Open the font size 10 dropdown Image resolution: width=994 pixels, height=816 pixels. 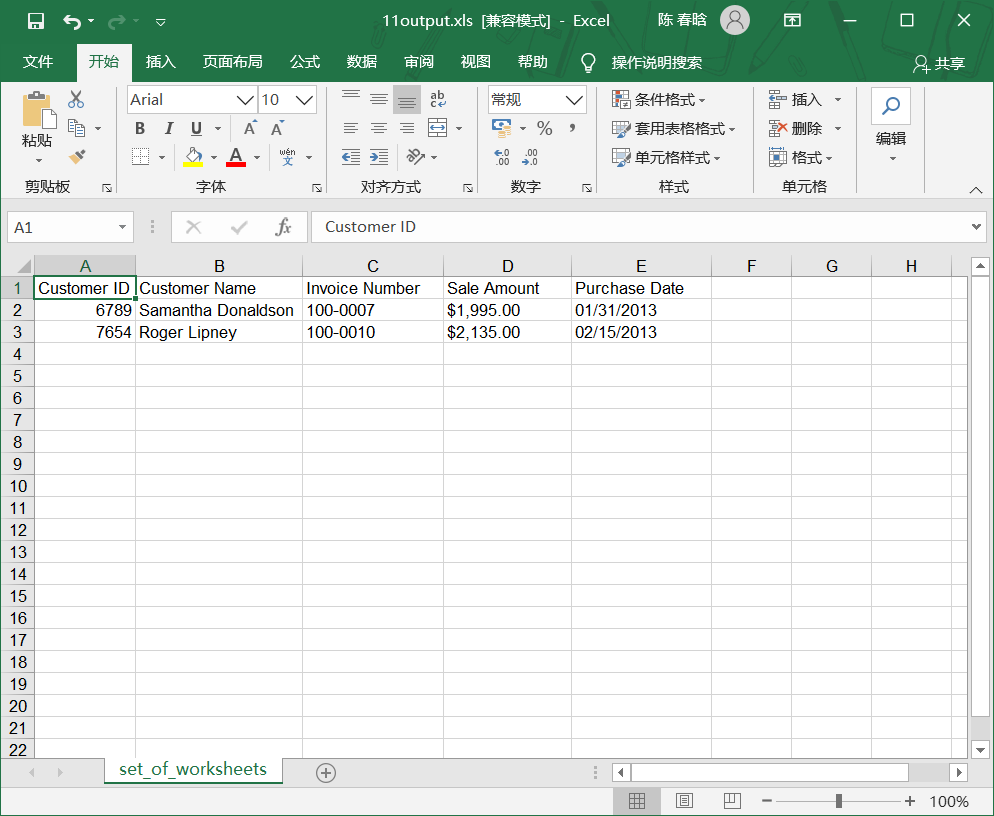coord(304,100)
